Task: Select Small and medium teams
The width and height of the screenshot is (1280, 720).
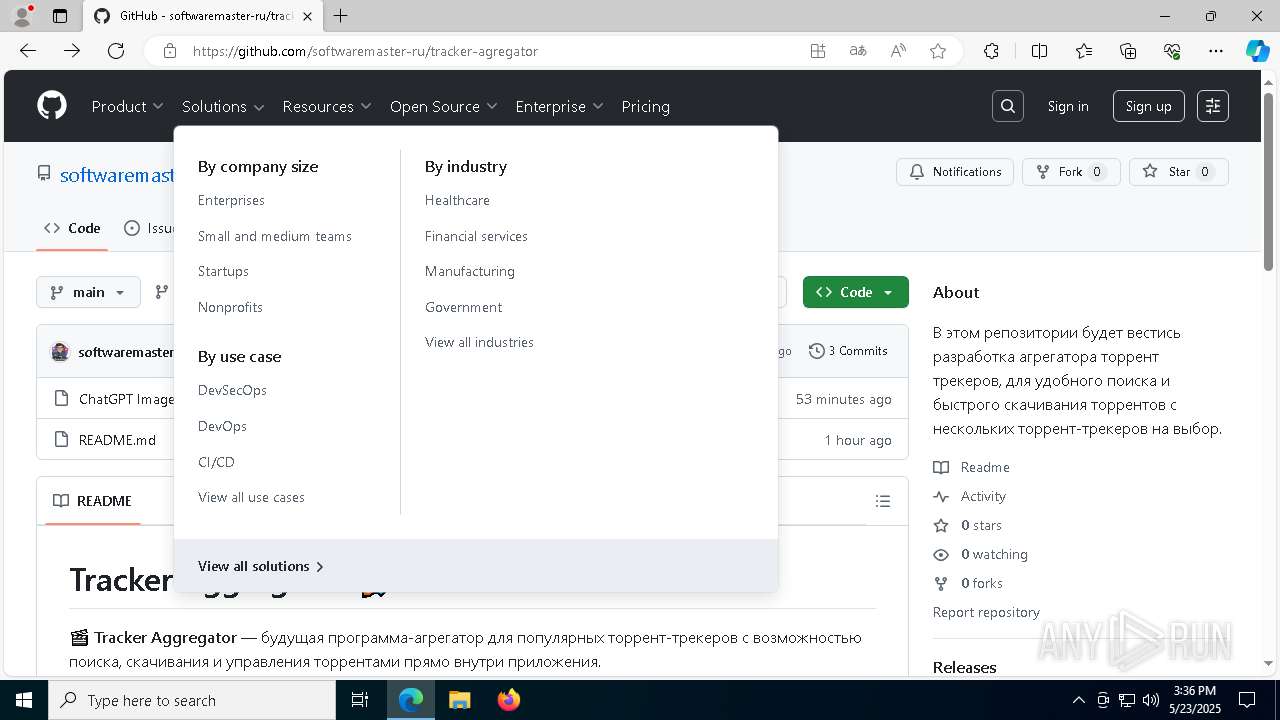Action: click(x=275, y=236)
